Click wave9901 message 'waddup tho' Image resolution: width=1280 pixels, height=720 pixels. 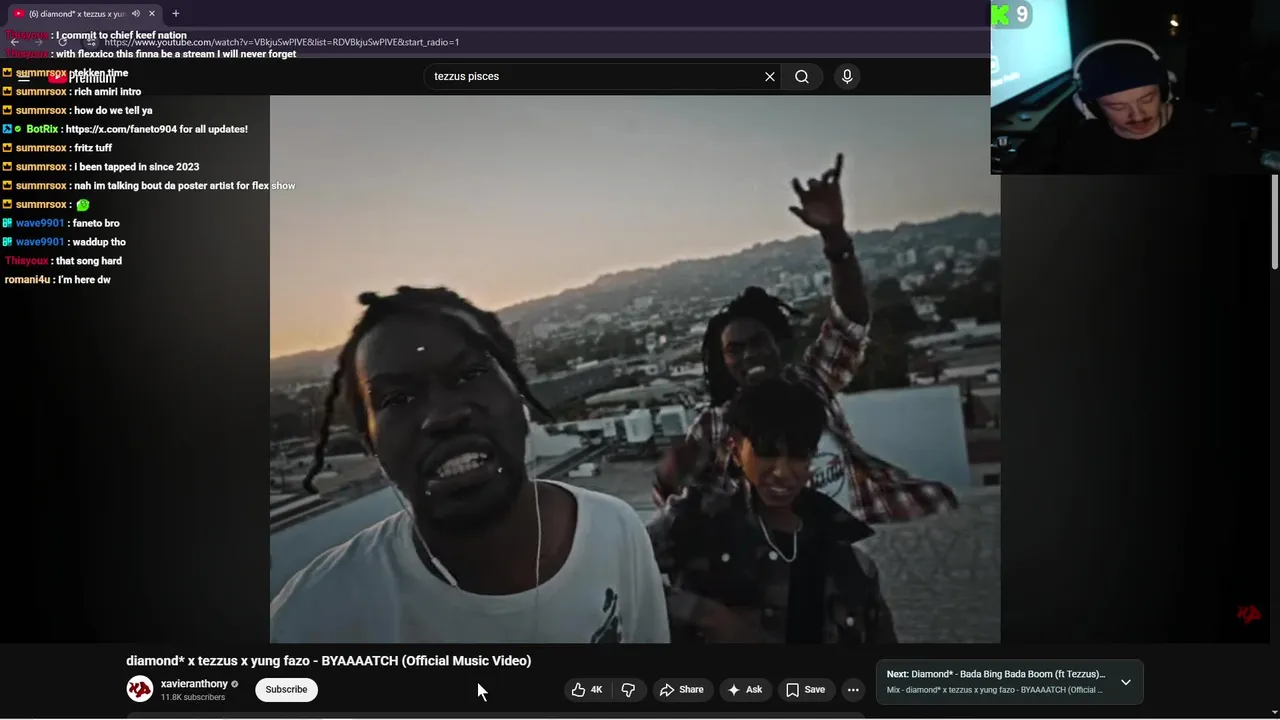[99, 242]
